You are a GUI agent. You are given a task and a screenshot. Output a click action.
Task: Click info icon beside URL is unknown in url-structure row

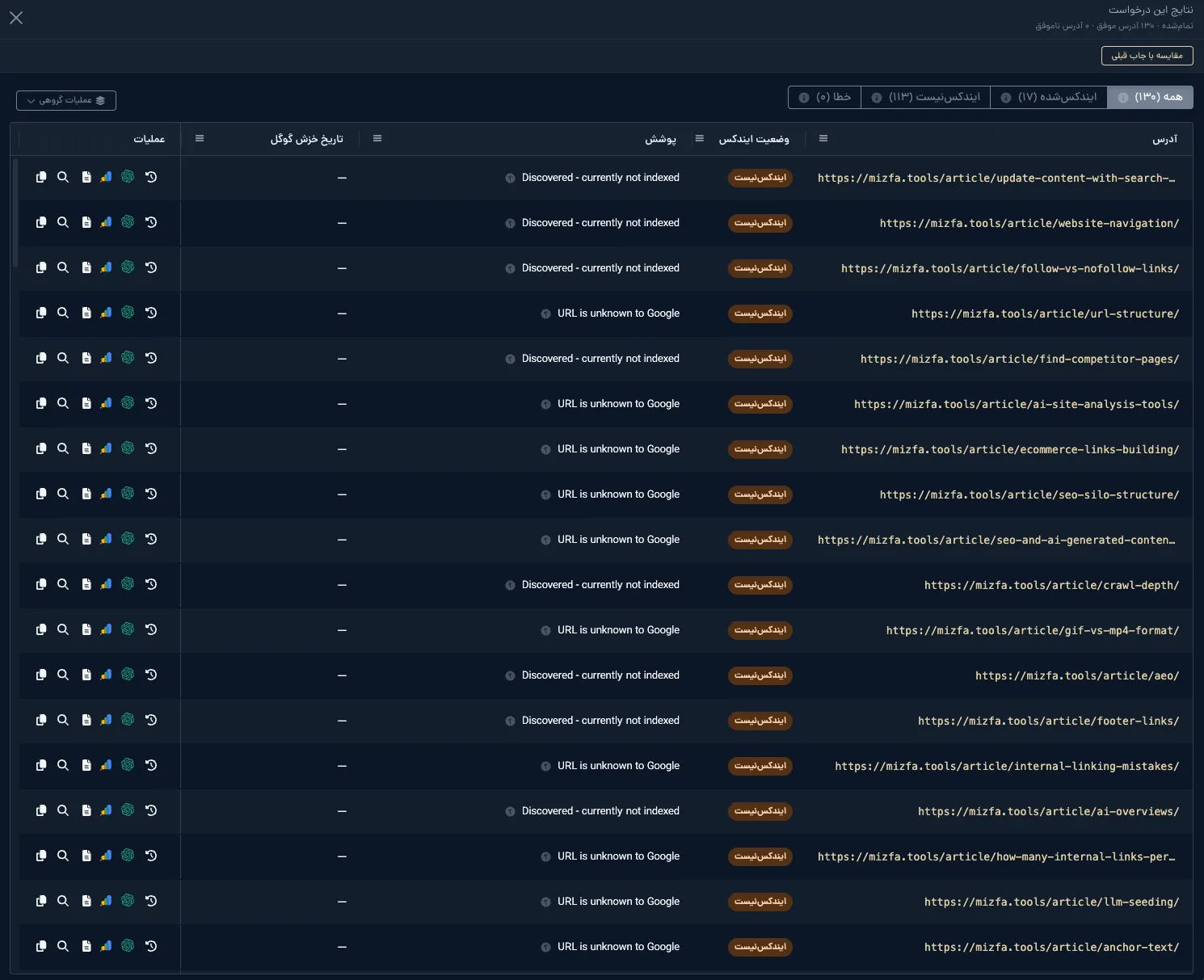[545, 314]
